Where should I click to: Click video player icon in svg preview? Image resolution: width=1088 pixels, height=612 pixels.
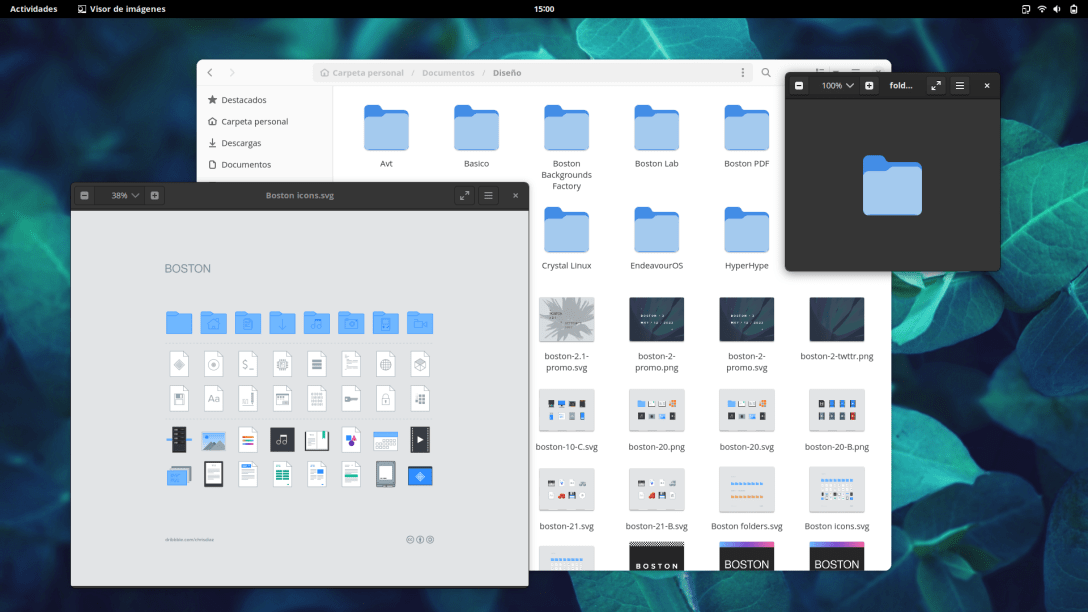tap(420, 439)
